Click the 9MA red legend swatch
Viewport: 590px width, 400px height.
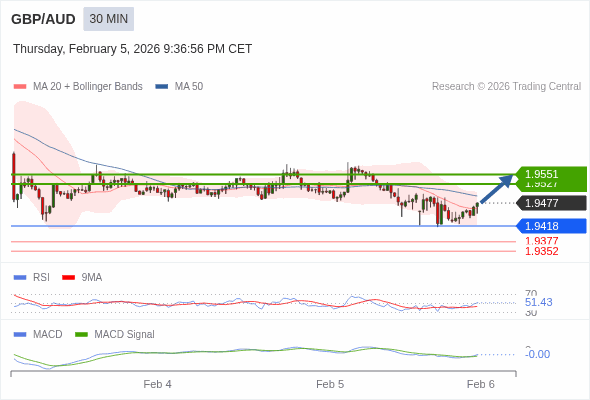pyautogui.click(x=68, y=278)
